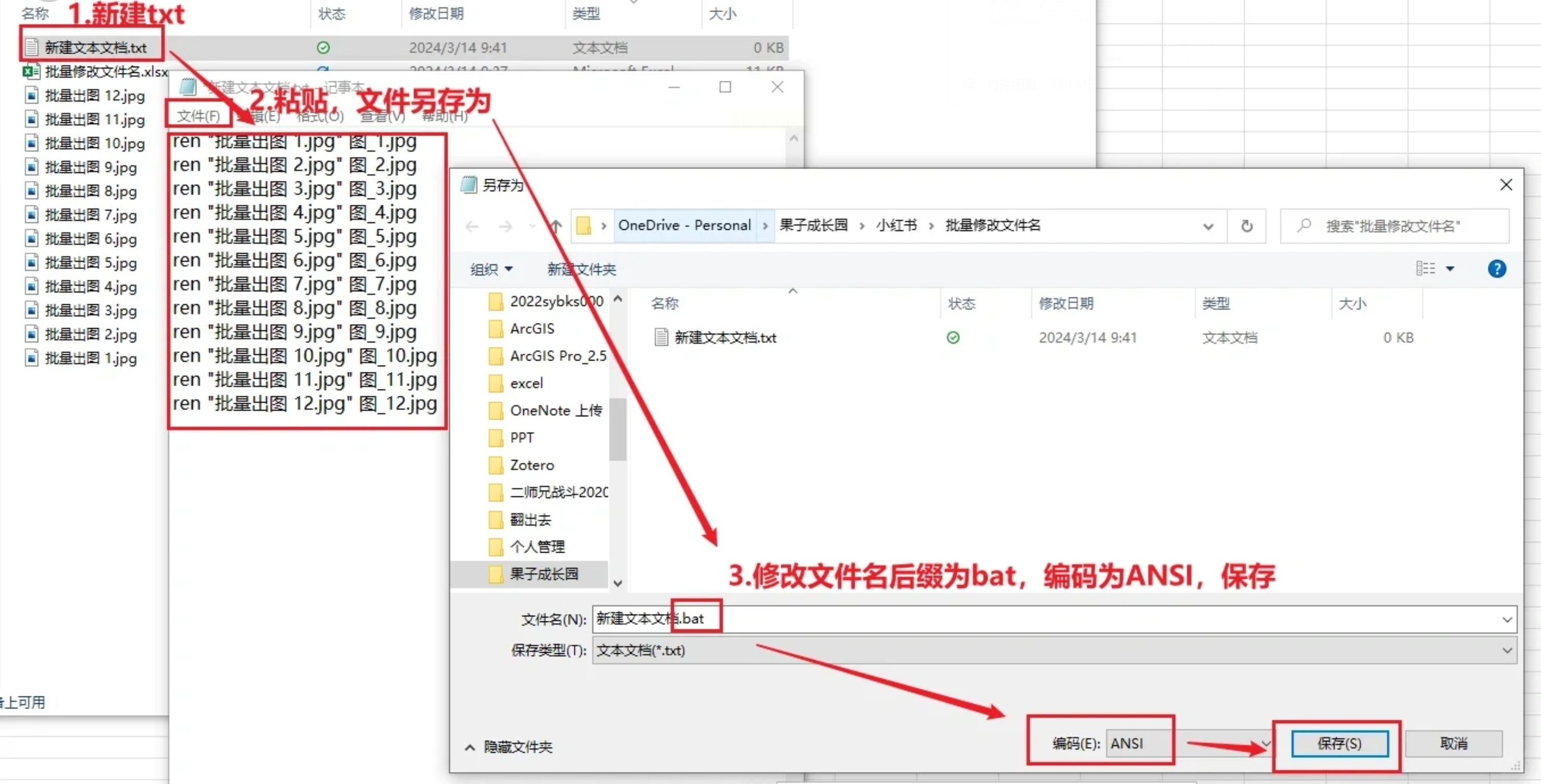Click the 保存(S) save button

pyautogui.click(x=1339, y=743)
